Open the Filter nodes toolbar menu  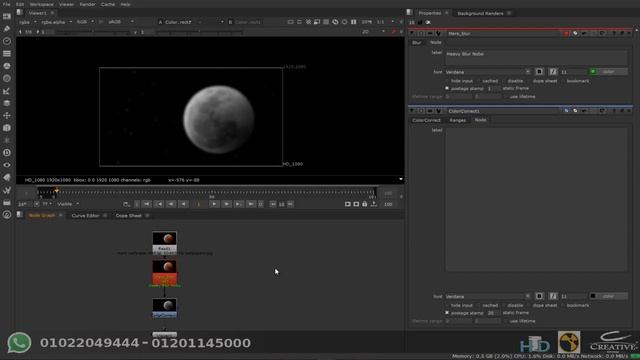pyautogui.click(x=7, y=78)
